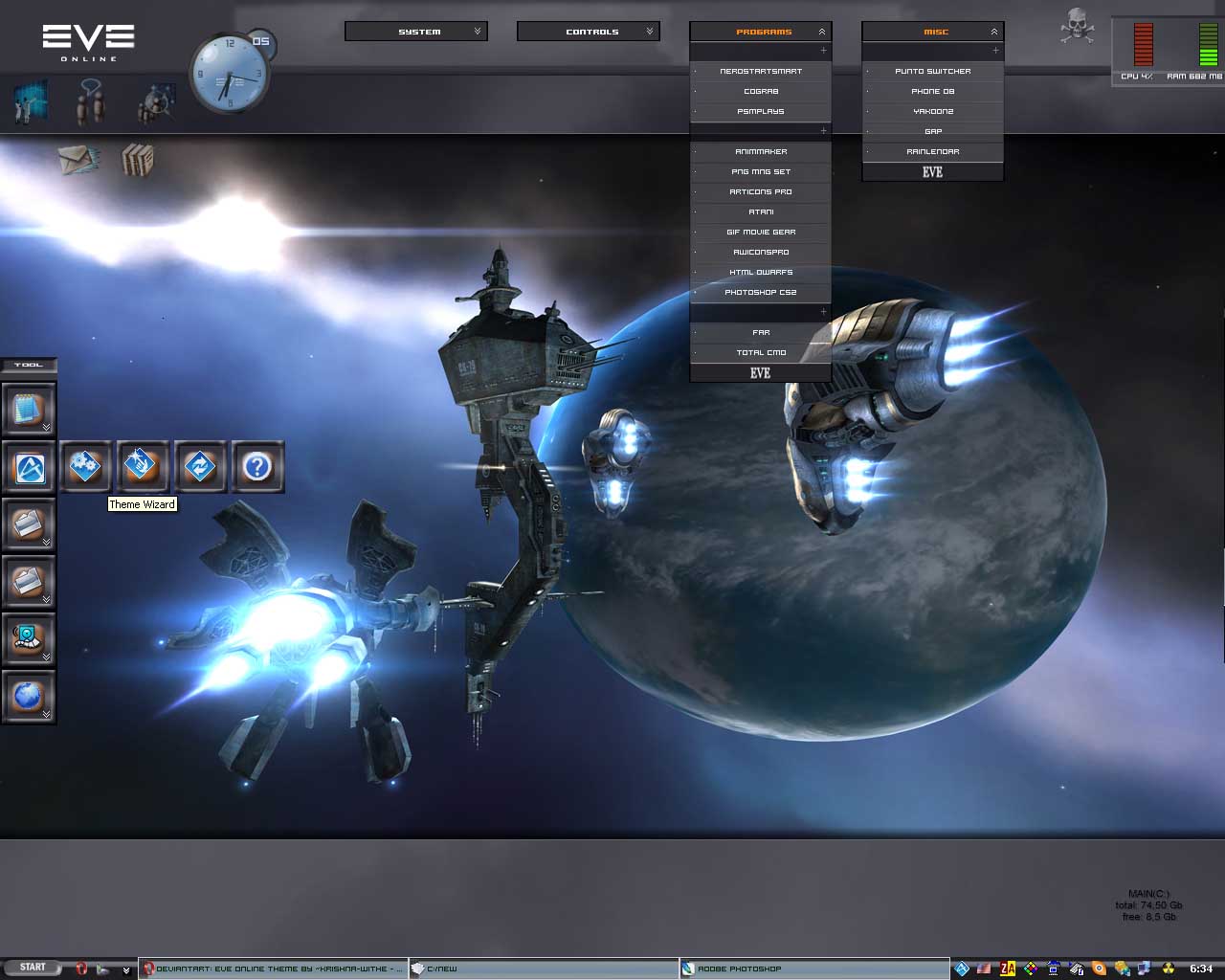This screenshot has height=980, width=1225.
Task: Open the Controls dropdown menu
Action: point(589,32)
